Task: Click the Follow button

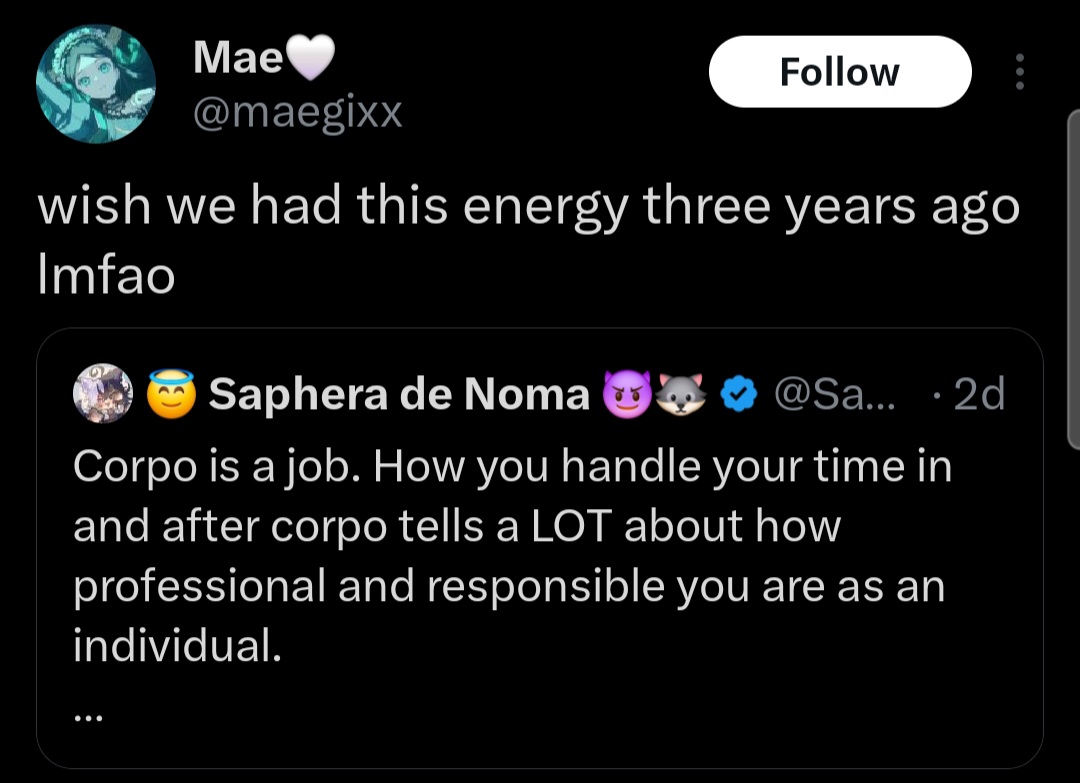Action: [839, 72]
